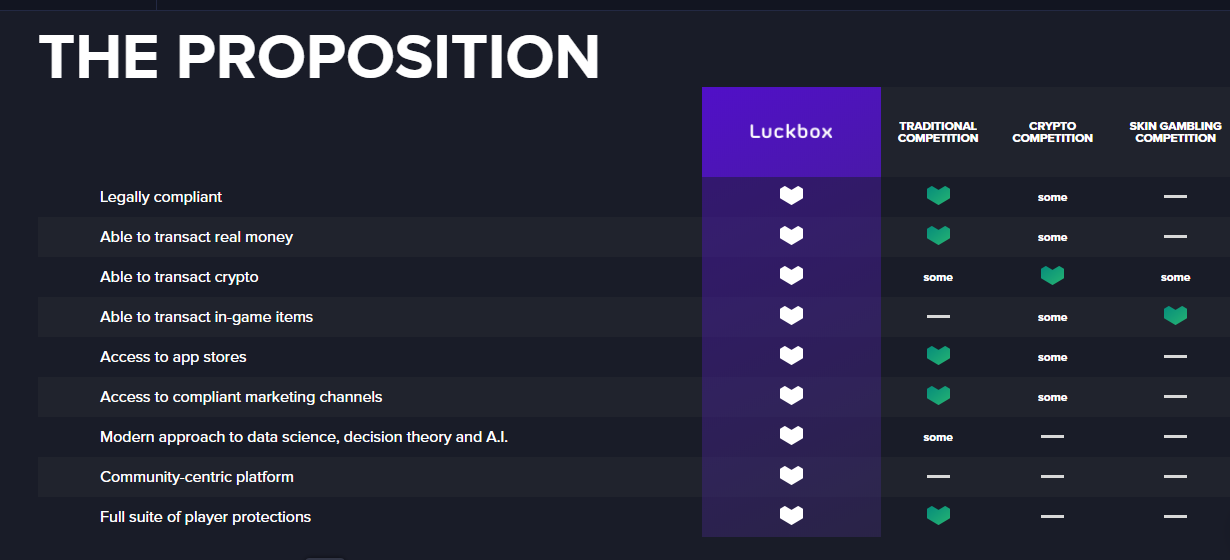The image size is (1230, 560).
Task: Click Traditional heart for Access to app stores
Action: [x=938, y=356]
